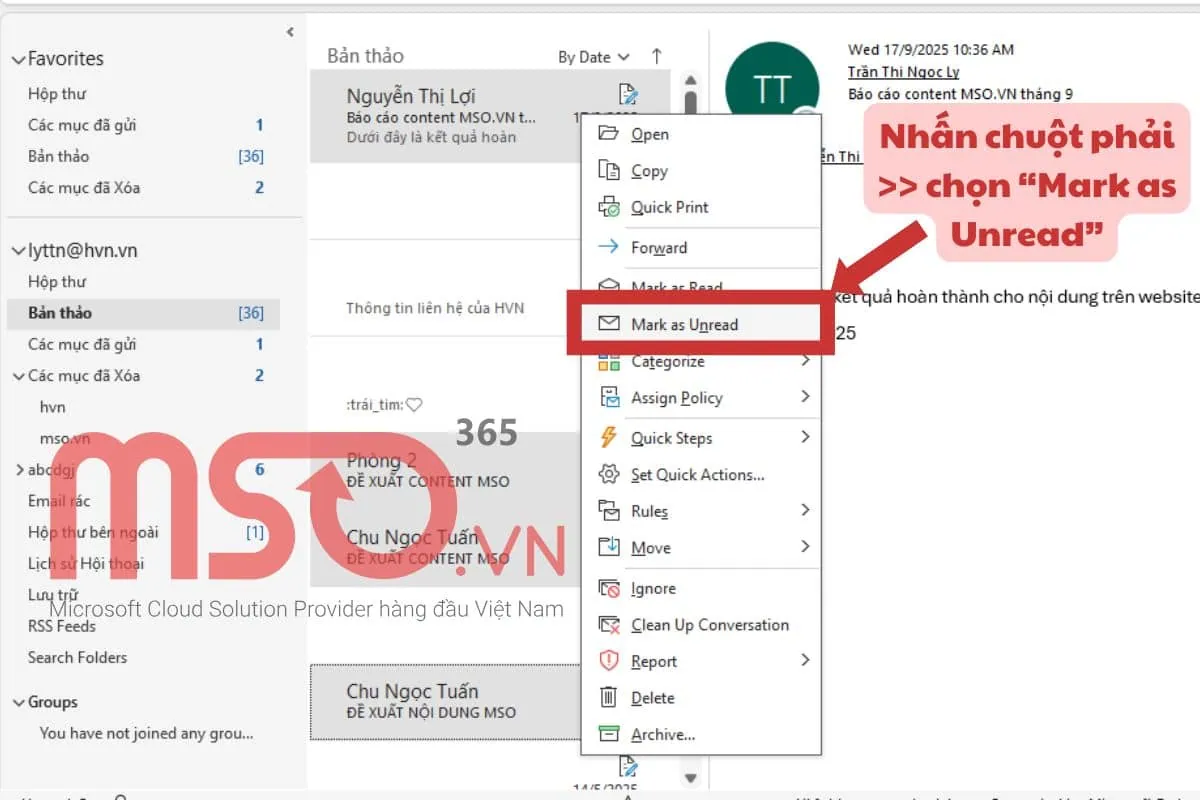The image size is (1200, 800).
Task: Click the Set Quick Actions gear icon
Action: [608, 475]
